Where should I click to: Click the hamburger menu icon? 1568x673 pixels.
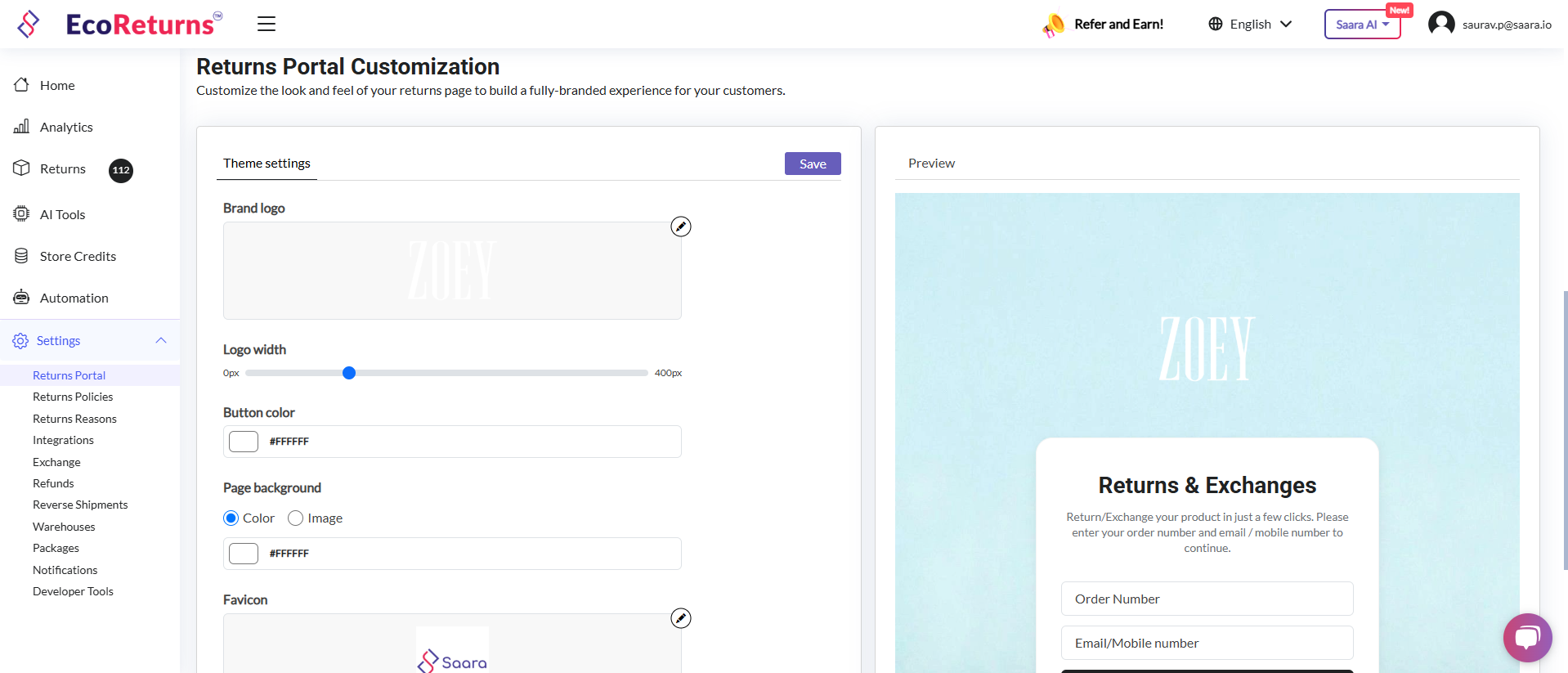pyautogui.click(x=267, y=24)
